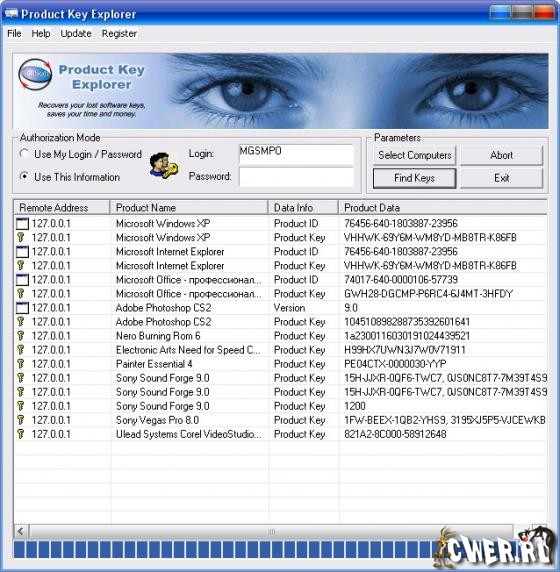Click key icon of Painter Essential 4 row
Viewport: 560px width, 572px height.
[x=21, y=364]
